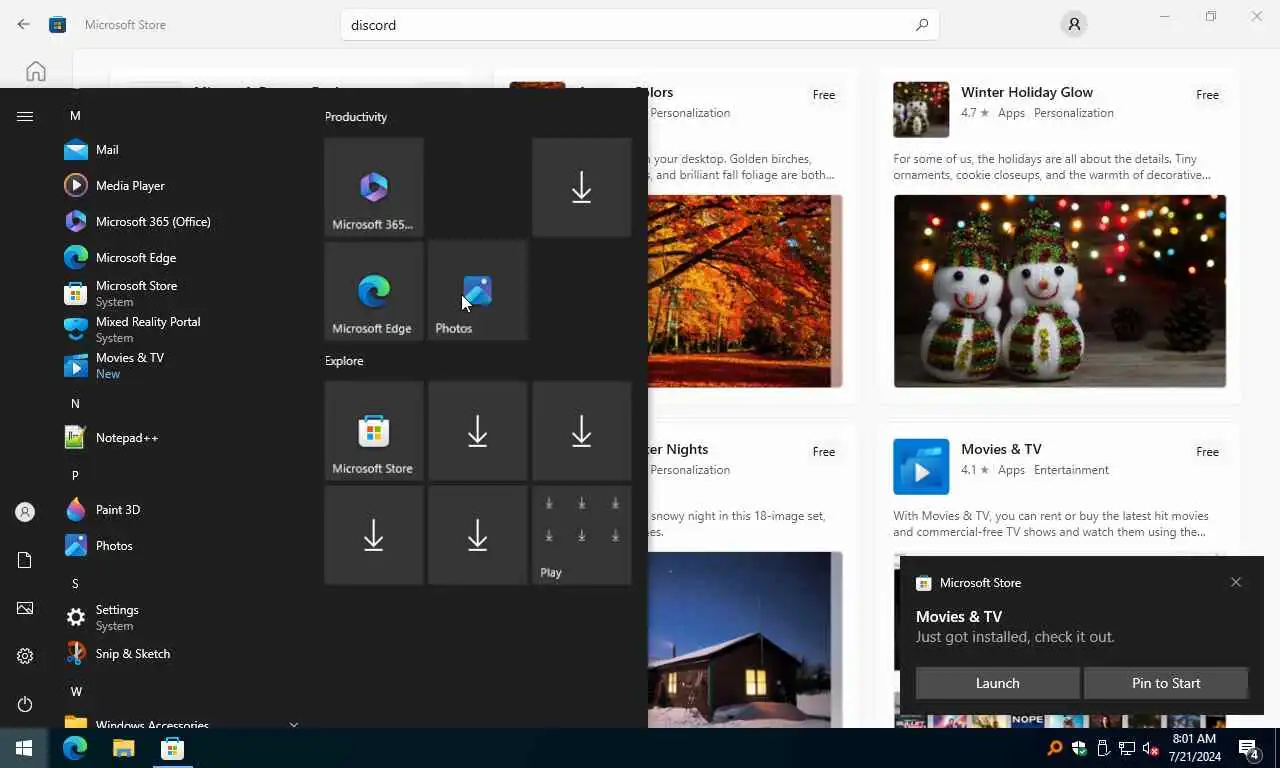Open File Explorer from the taskbar

click(123, 748)
